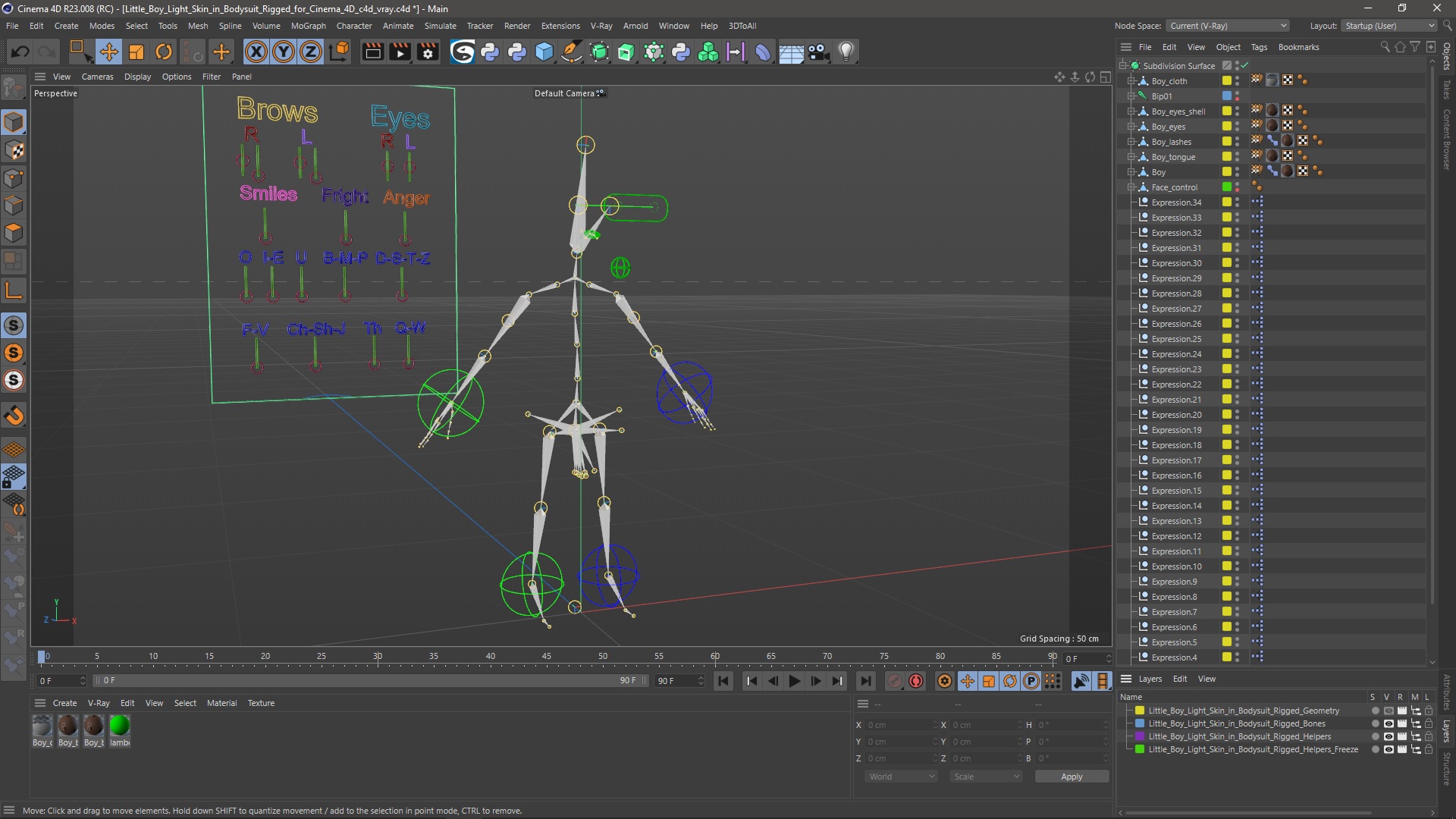Image resolution: width=1456 pixels, height=819 pixels.
Task: Toggle Y axis lock
Action: point(284,52)
